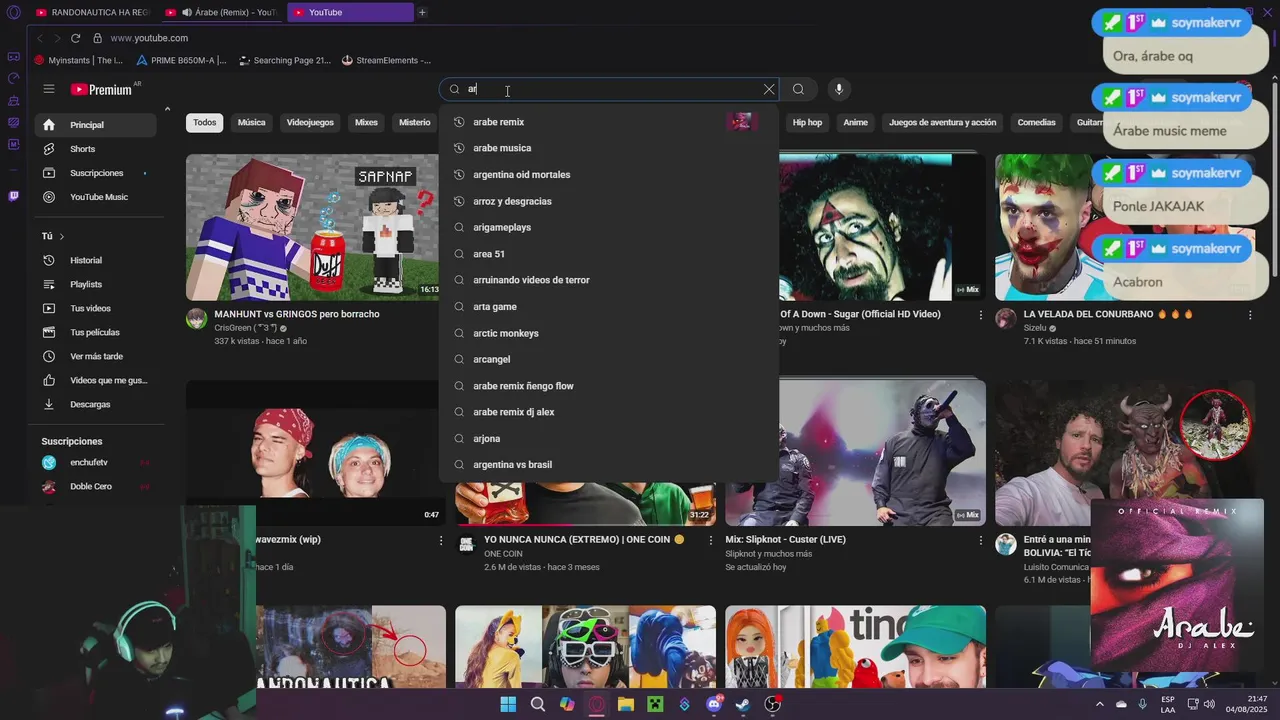Start voice search with microphone

[839, 89]
